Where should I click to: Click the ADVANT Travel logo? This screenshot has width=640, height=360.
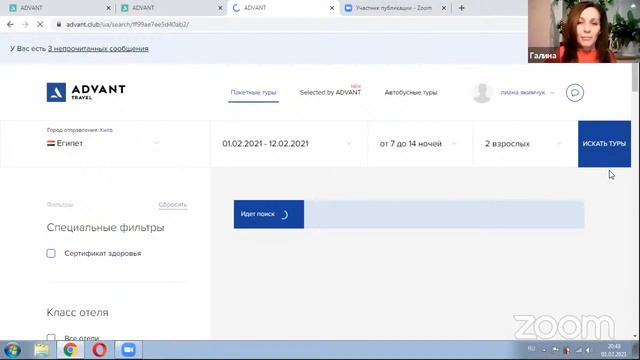pos(86,92)
